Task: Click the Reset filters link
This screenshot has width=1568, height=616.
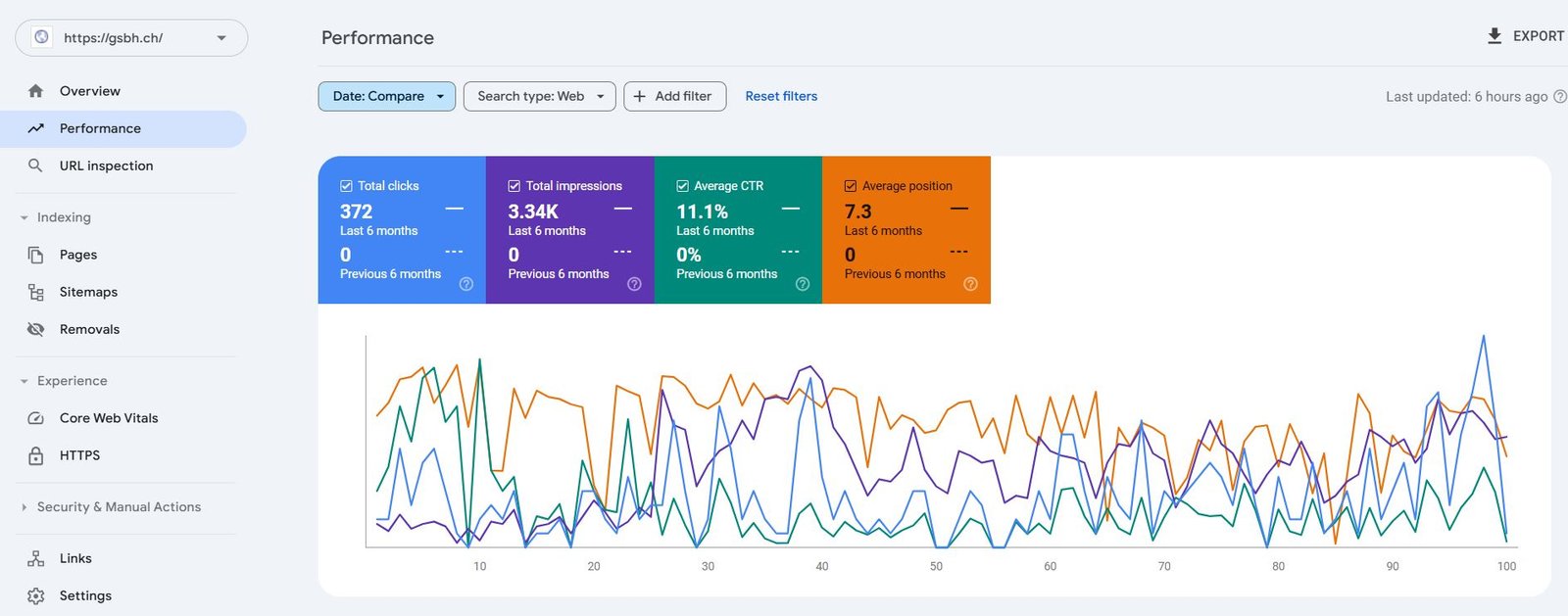Action: 781,96
